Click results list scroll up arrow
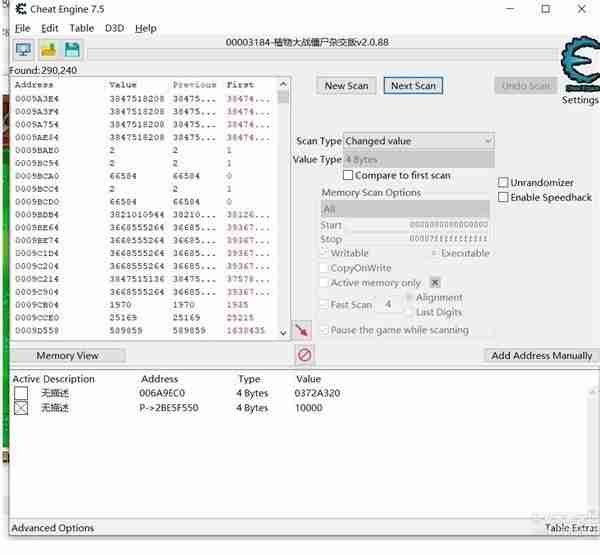The width and height of the screenshot is (600, 555). coord(283,84)
